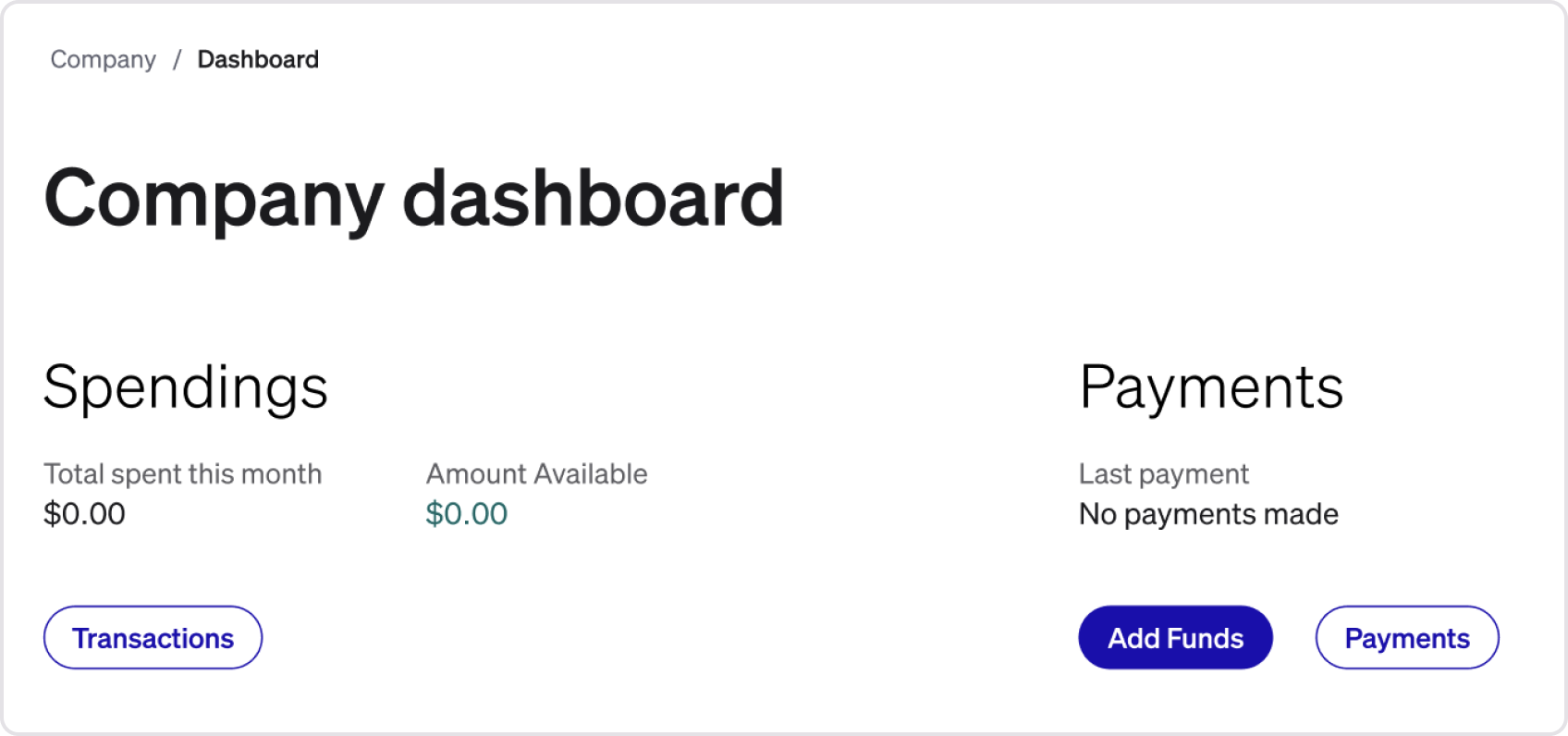Click the "Last payment" label
The image size is (1568, 736).
[x=1163, y=474]
